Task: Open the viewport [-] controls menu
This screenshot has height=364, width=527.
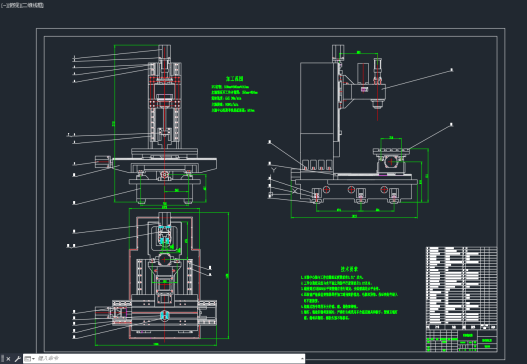Action: point(3,5)
